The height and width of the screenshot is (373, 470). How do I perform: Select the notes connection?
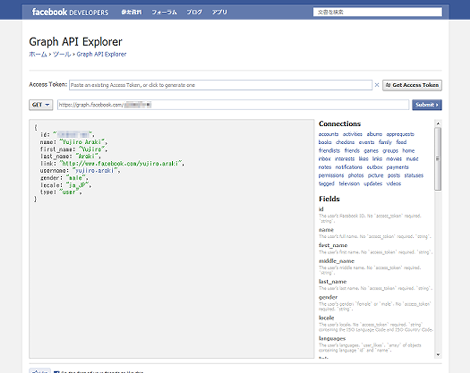325,167
